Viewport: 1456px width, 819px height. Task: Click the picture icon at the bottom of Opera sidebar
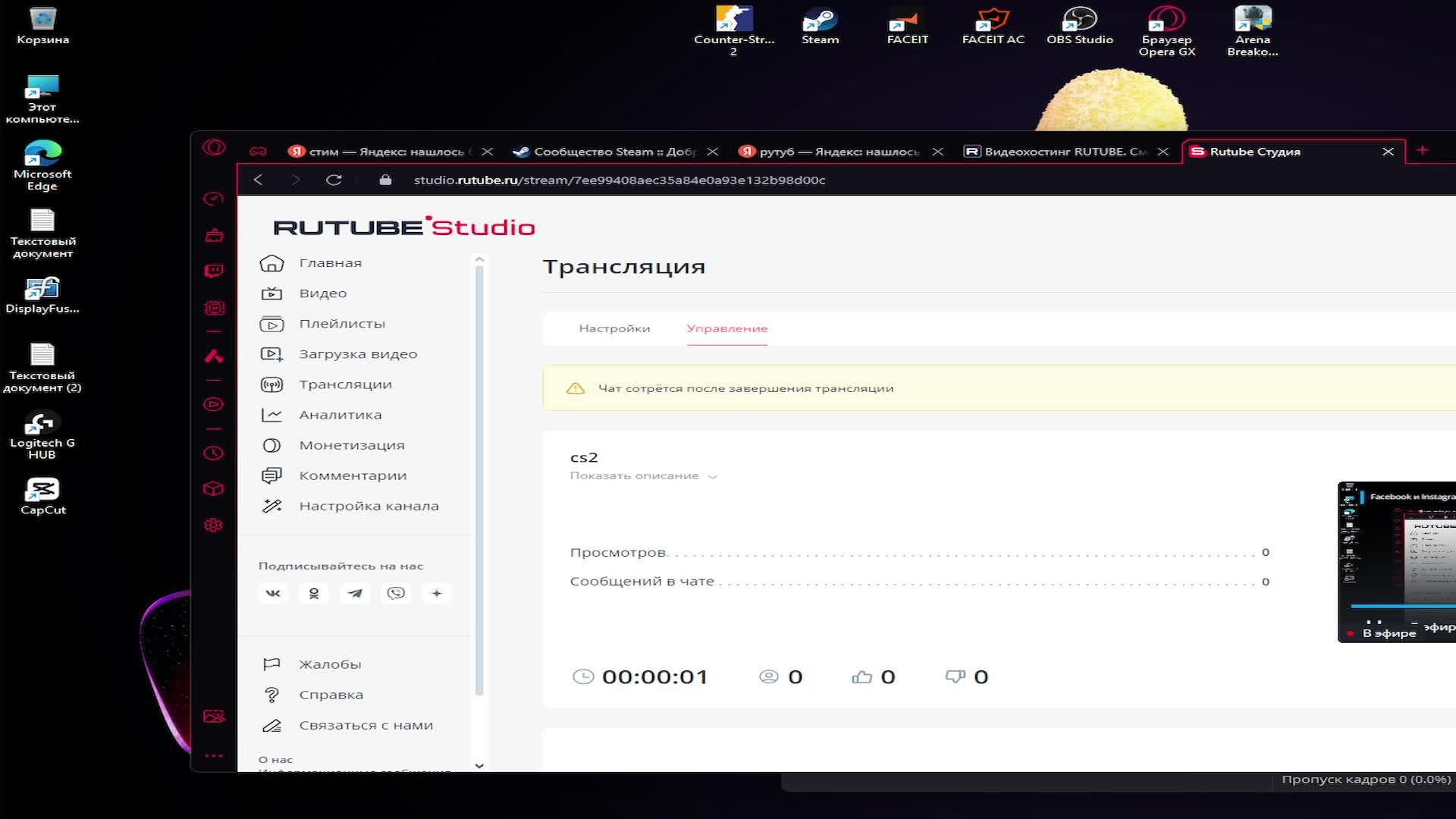[214, 716]
